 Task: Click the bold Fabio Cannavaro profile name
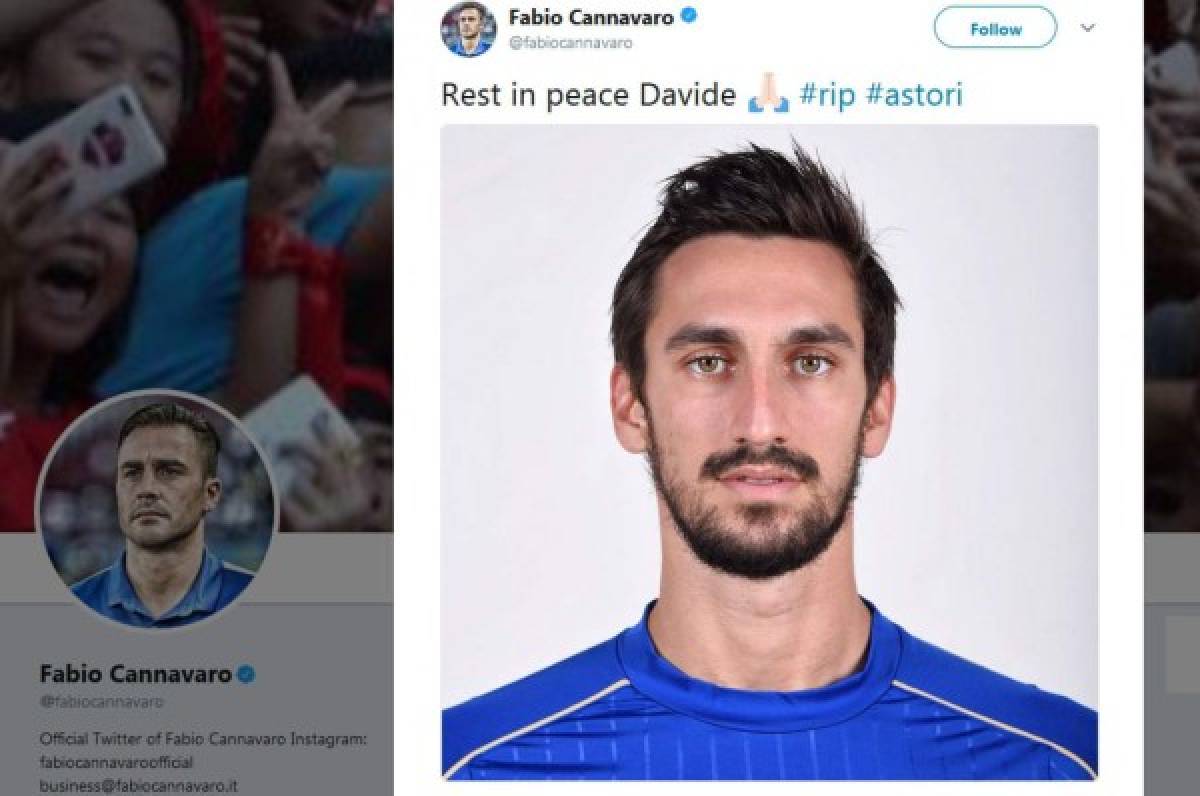(x=134, y=675)
